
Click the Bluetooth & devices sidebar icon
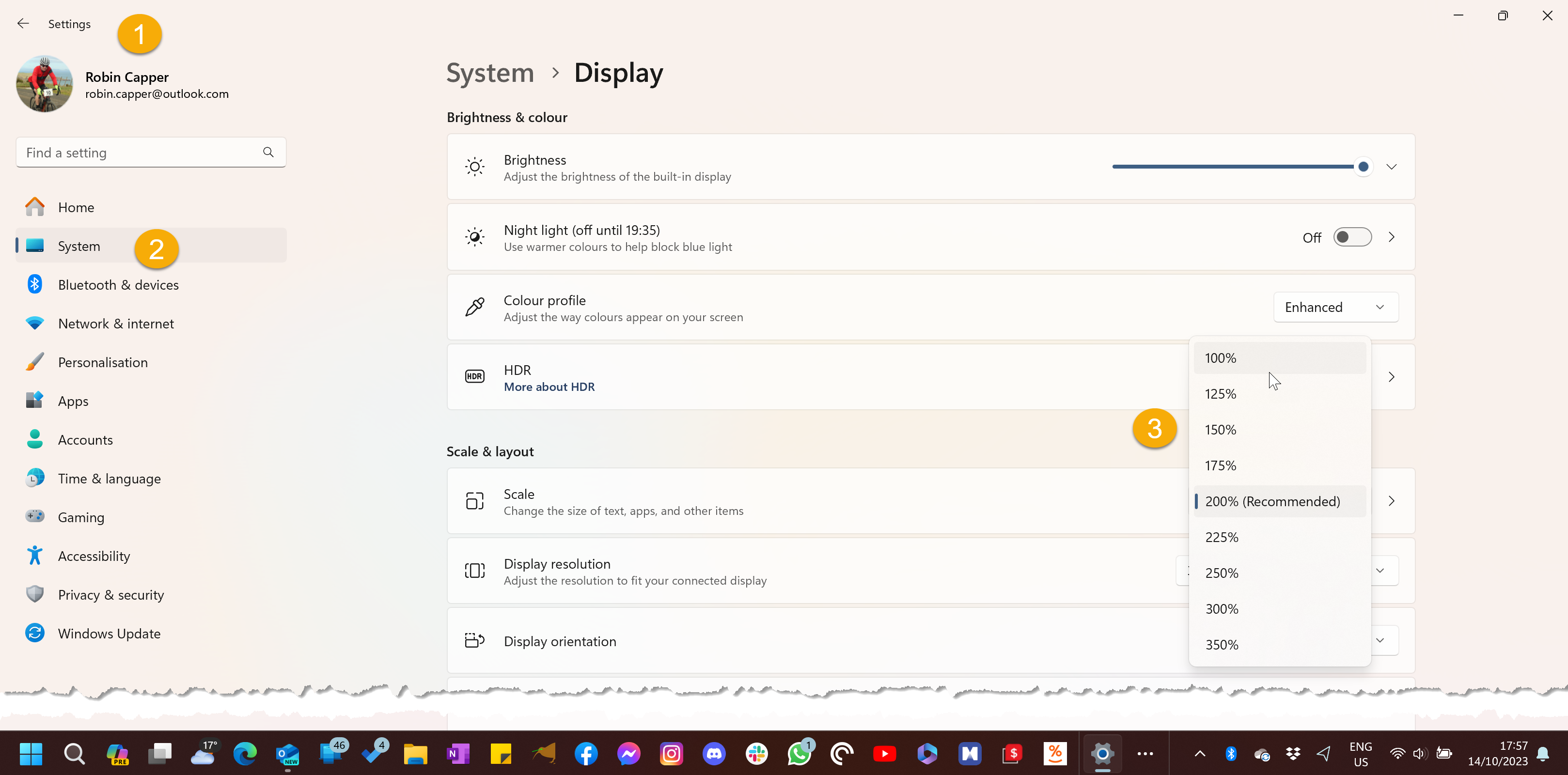35,284
